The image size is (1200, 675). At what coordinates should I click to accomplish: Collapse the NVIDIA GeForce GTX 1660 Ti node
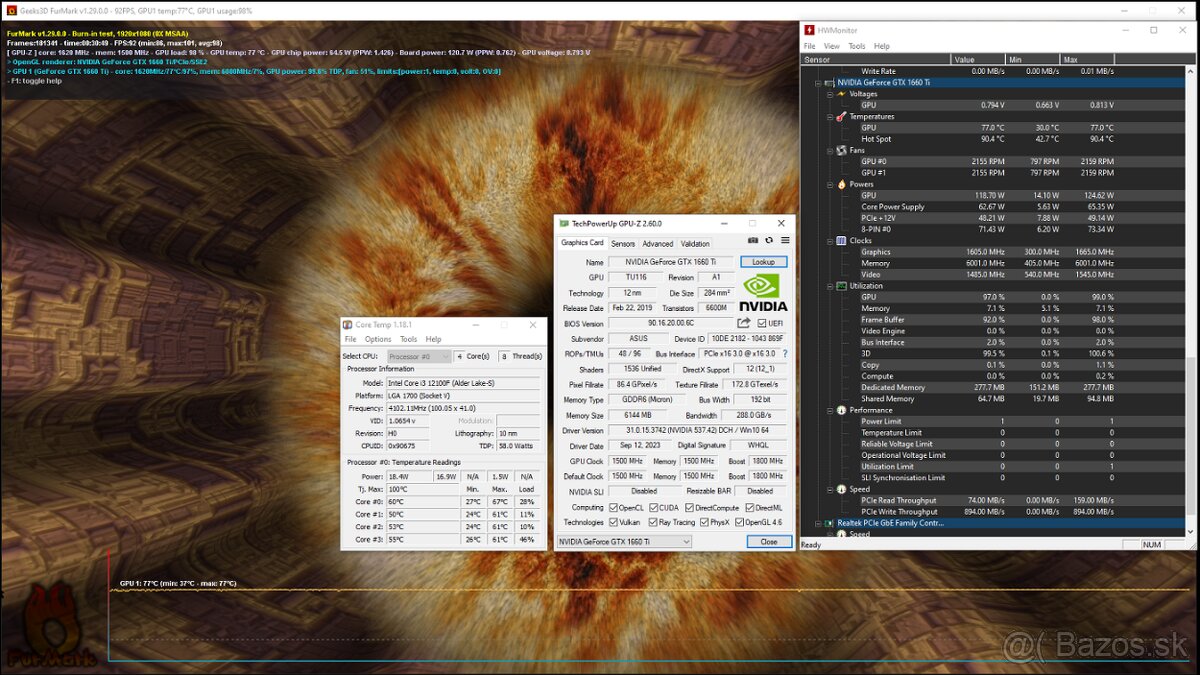point(818,82)
